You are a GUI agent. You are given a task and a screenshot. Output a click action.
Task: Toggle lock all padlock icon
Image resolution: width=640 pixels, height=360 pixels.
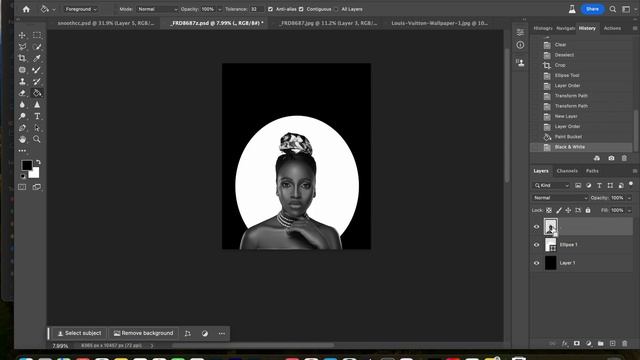[x=588, y=210]
